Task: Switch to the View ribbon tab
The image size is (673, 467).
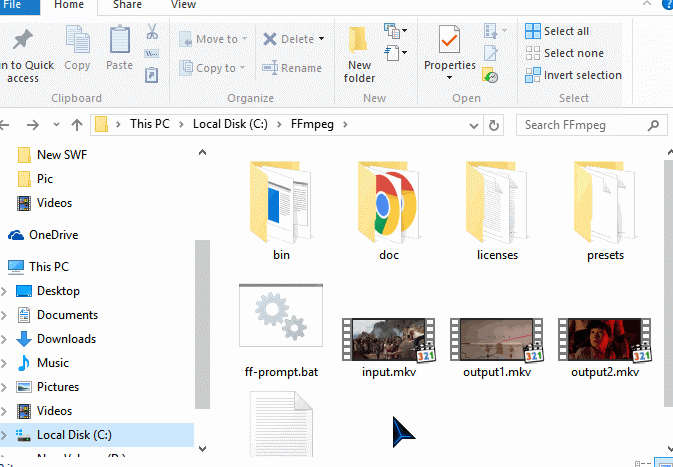Action: tap(183, 5)
